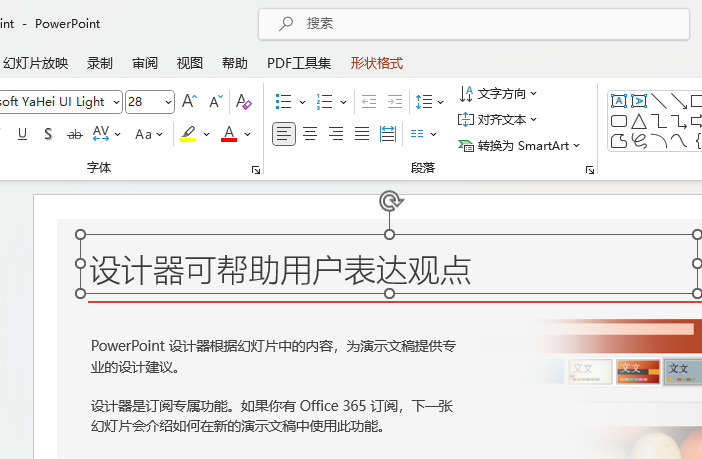Select the 形状格式 tab
This screenshot has width=702, height=459.
point(377,63)
